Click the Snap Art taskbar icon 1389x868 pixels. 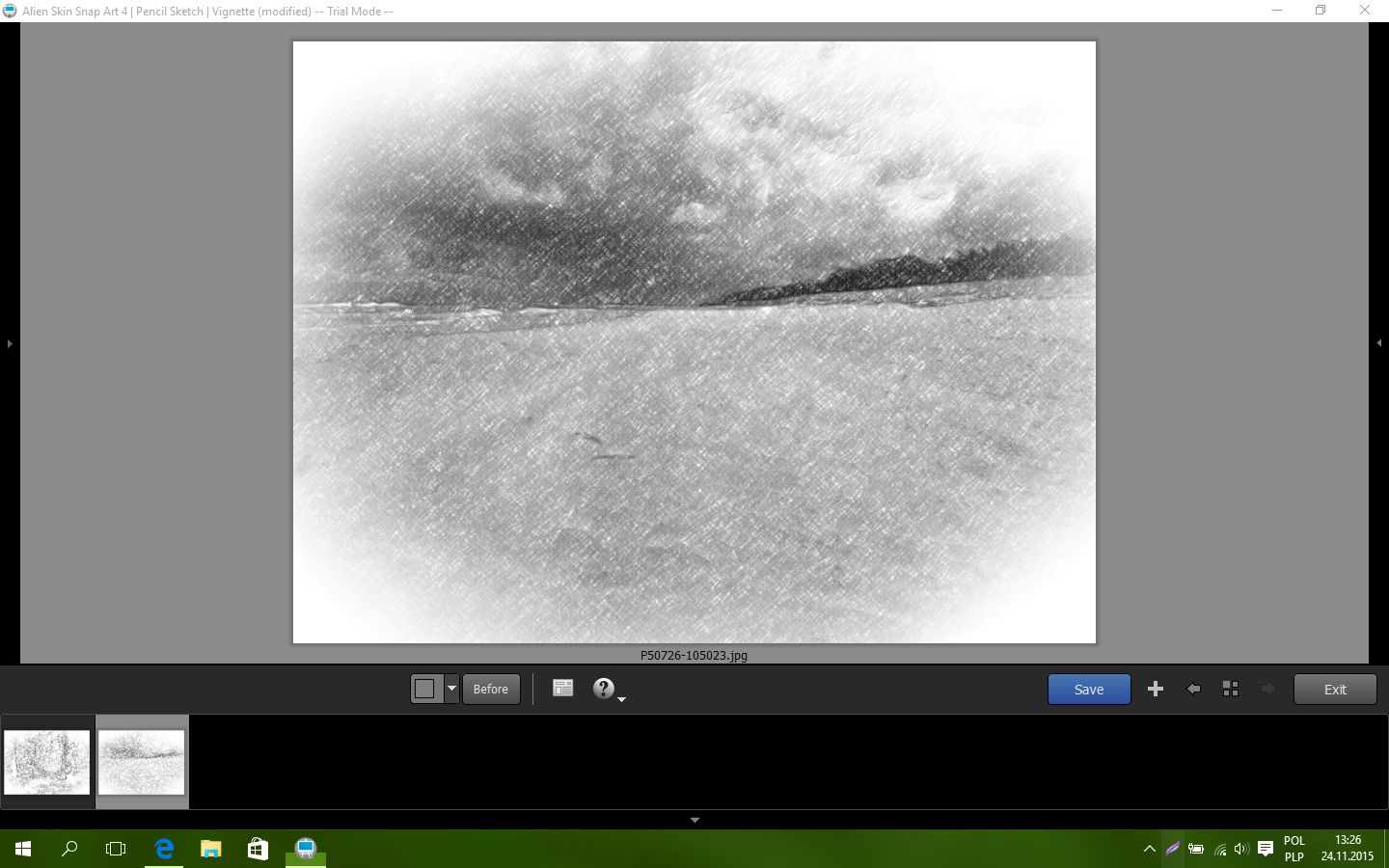click(x=306, y=849)
